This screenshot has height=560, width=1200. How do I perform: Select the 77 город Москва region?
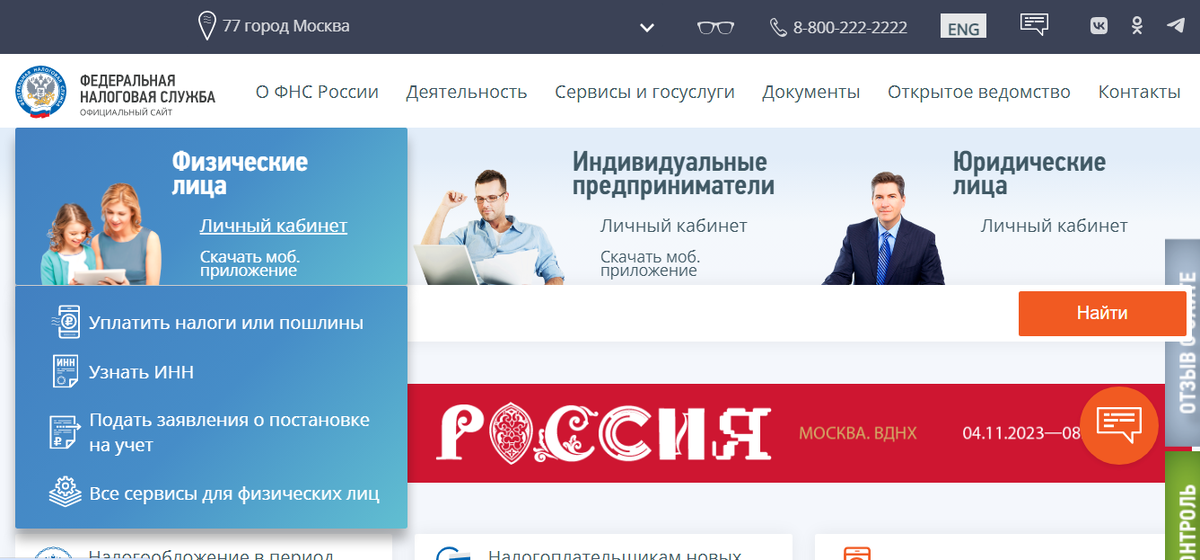coord(286,26)
